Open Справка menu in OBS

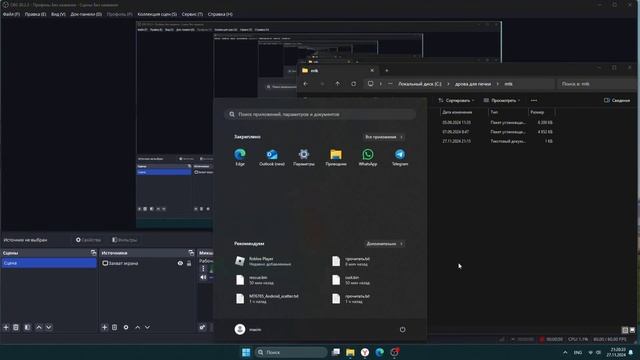(220, 14)
